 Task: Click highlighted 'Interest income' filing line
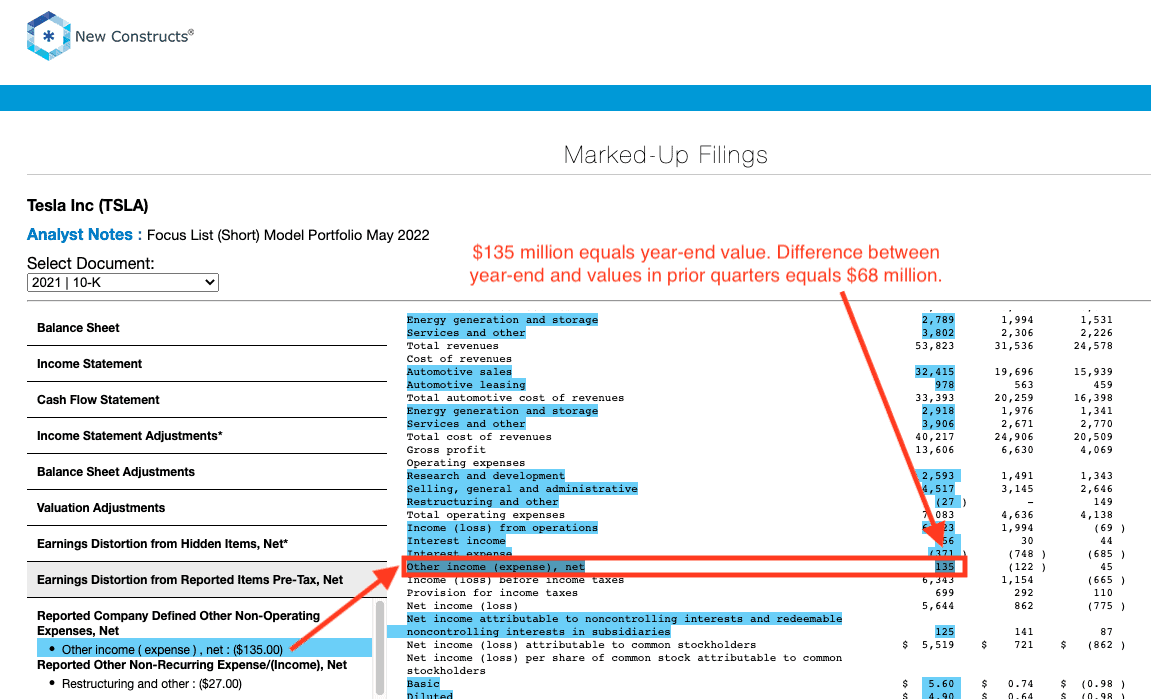(456, 540)
